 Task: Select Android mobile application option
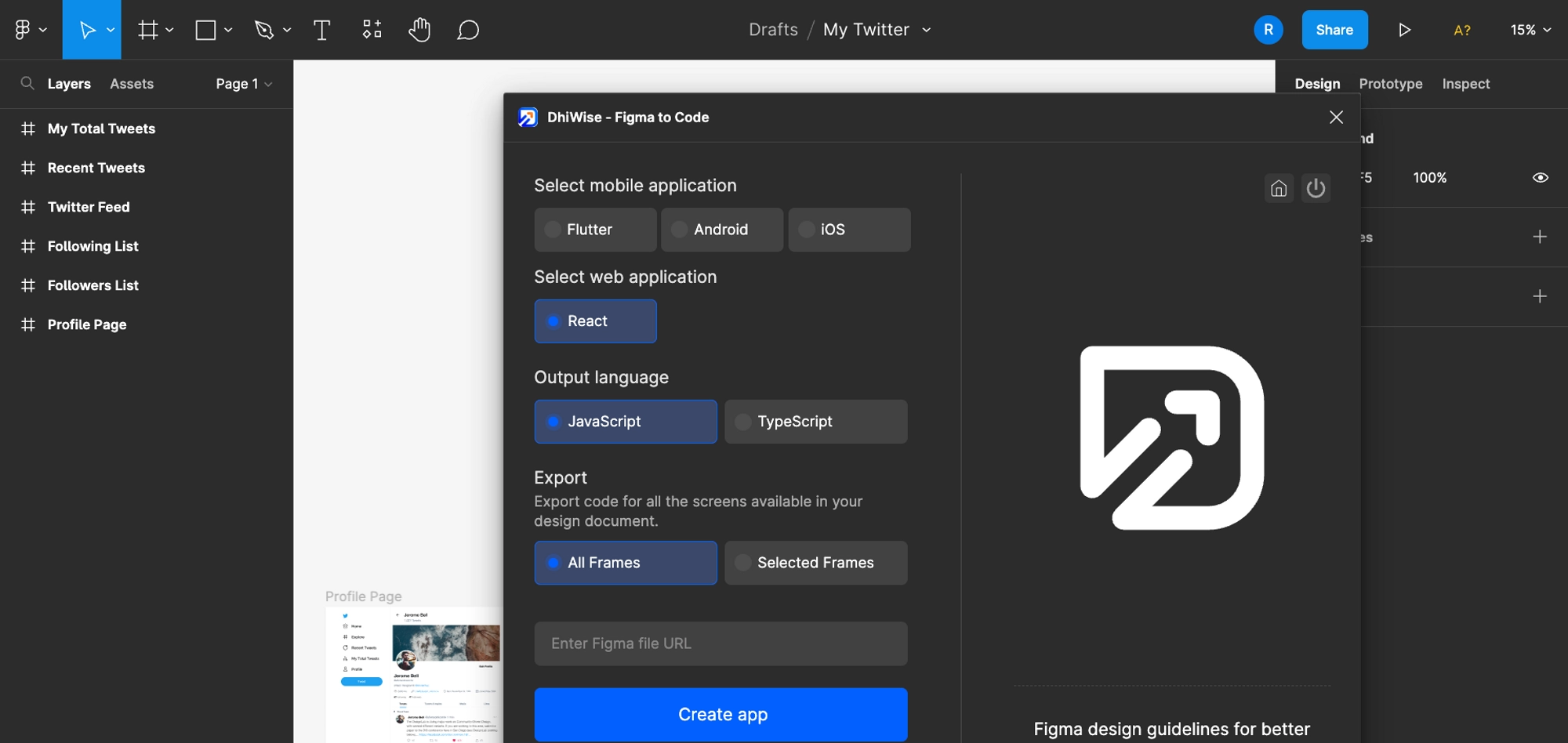tap(722, 230)
